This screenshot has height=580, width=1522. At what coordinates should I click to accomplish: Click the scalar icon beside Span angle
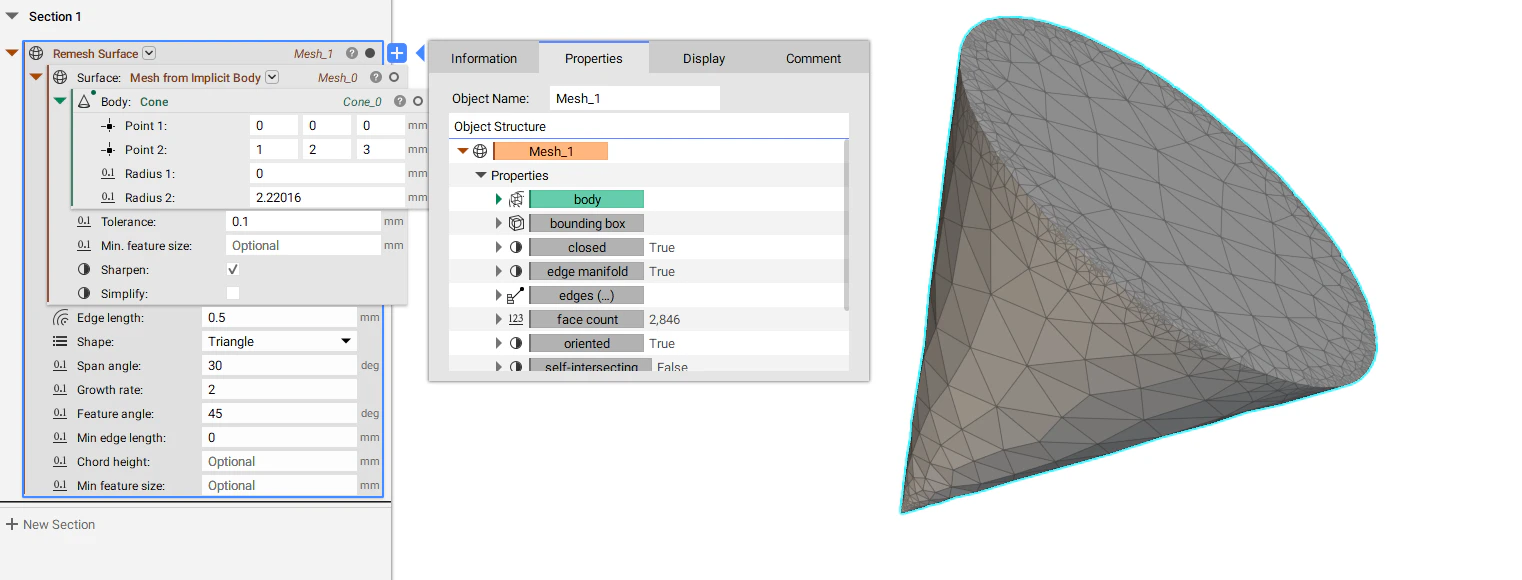pyautogui.click(x=60, y=365)
